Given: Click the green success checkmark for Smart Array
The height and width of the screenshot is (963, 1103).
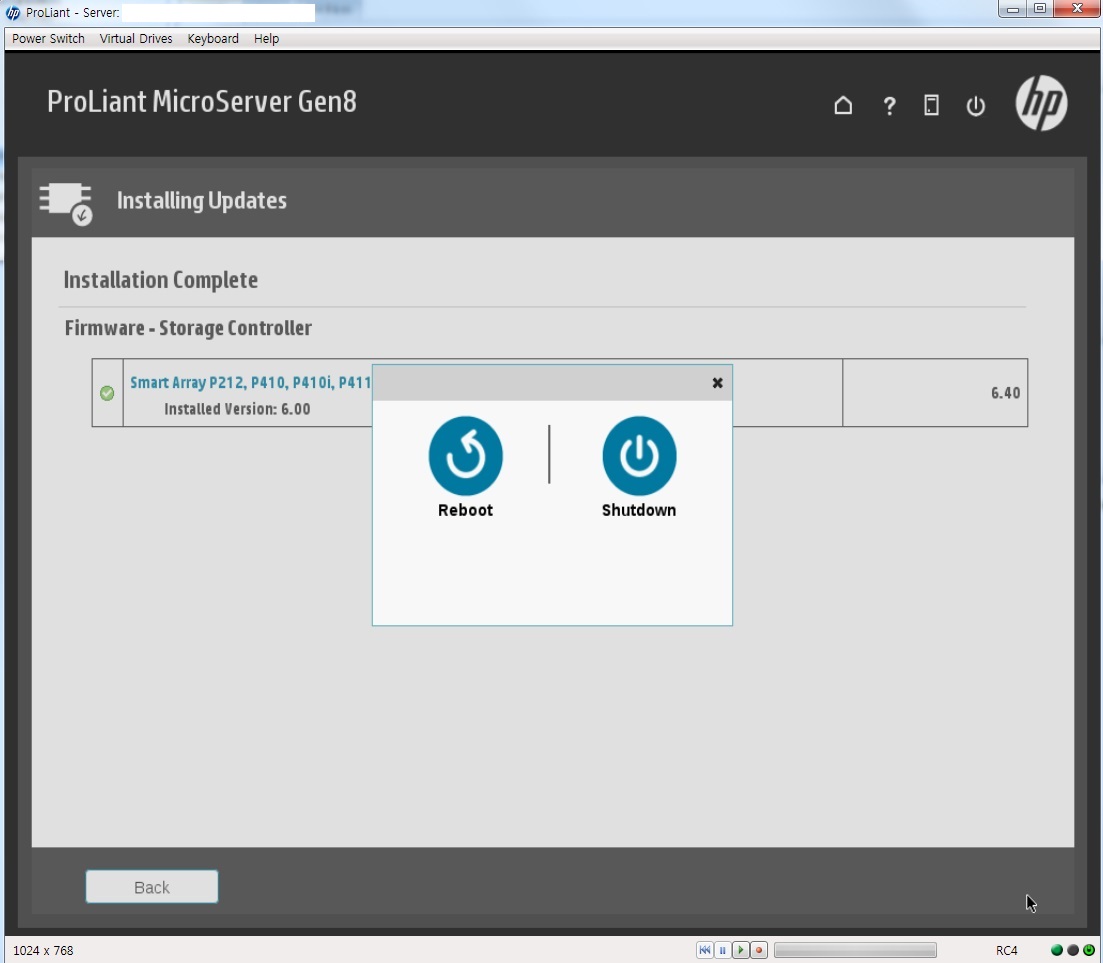Looking at the screenshot, I should coord(107,393).
